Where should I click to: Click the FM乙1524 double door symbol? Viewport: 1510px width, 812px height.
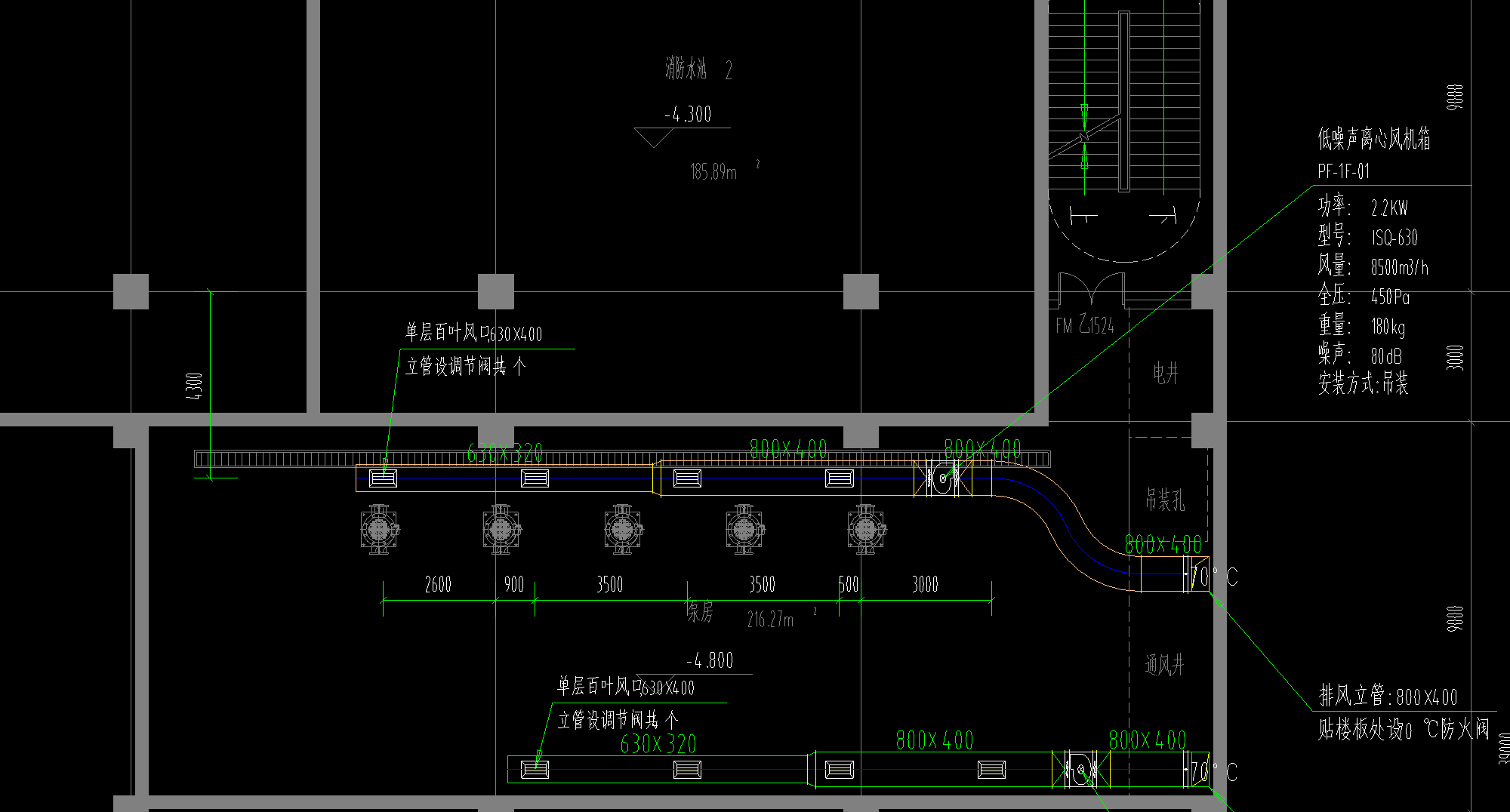[1091, 290]
